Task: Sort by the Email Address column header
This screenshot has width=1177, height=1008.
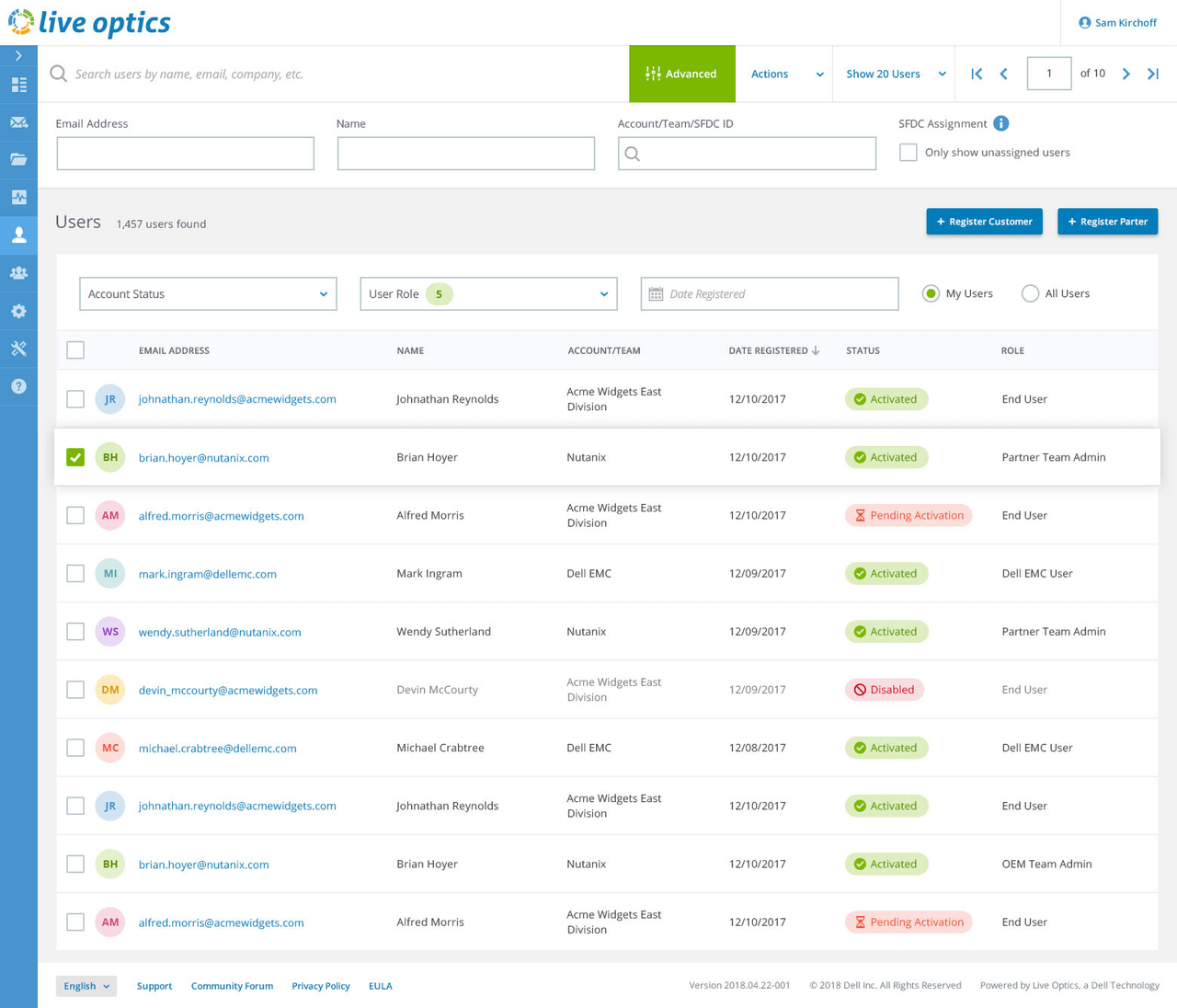Action: (174, 350)
